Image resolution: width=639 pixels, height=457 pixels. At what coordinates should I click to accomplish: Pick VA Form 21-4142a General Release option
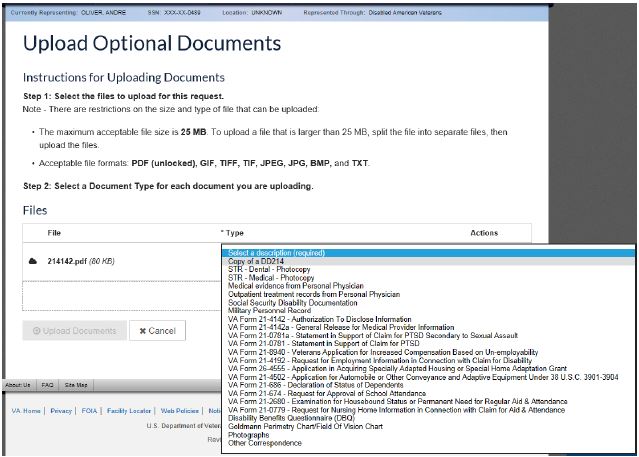pos(428,327)
